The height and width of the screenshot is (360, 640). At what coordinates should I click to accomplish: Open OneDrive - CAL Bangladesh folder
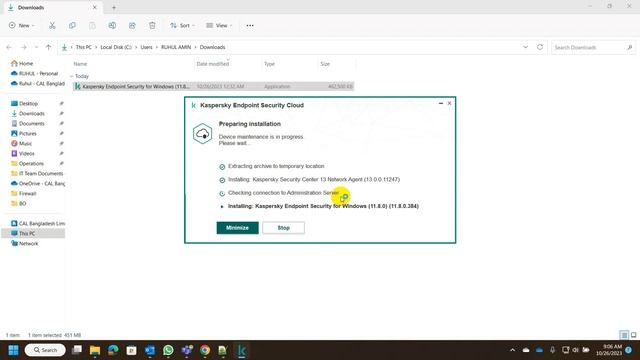click(38, 184)
